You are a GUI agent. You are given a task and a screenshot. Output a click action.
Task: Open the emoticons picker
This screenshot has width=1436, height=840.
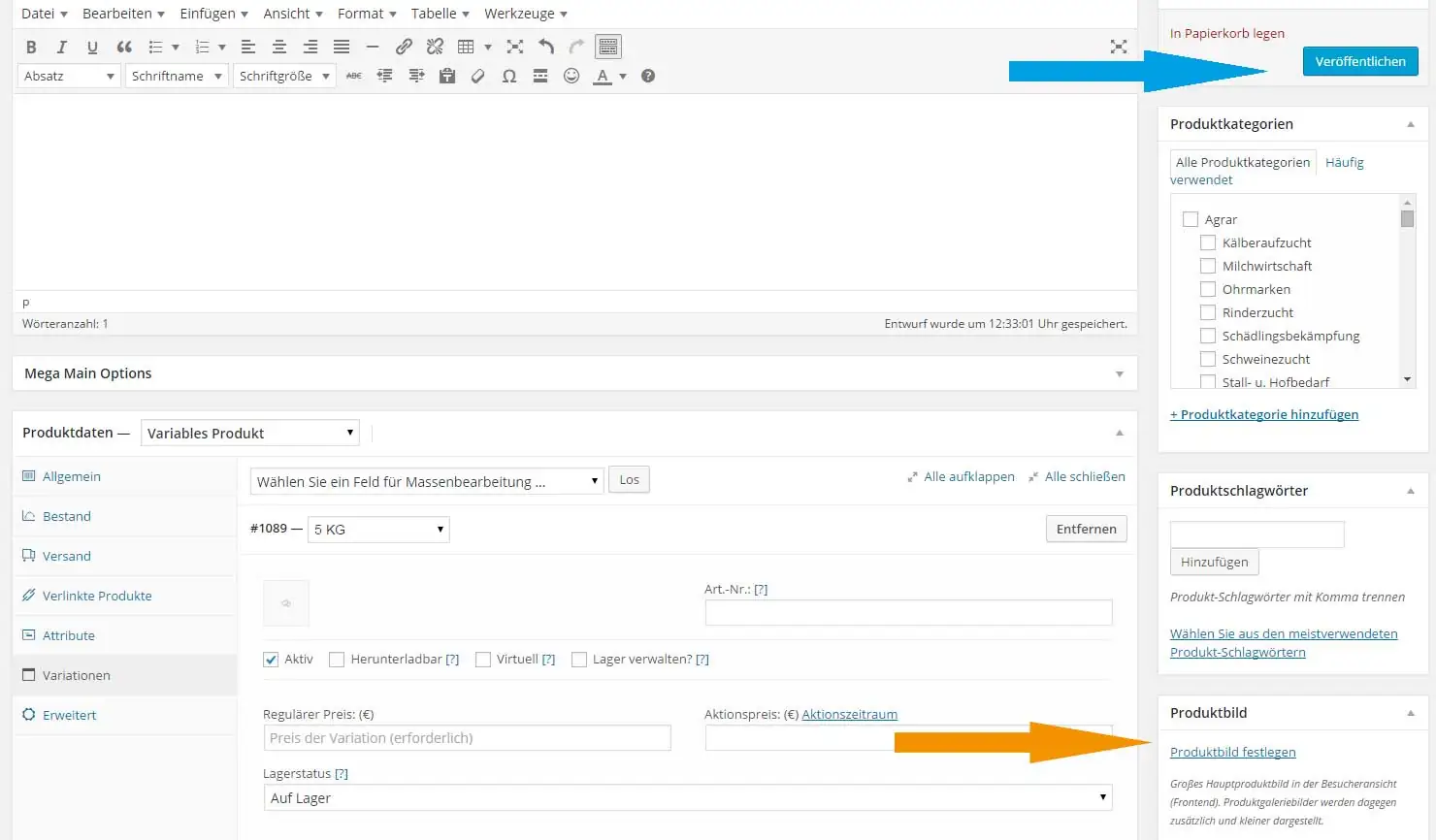tap(571, 76)
